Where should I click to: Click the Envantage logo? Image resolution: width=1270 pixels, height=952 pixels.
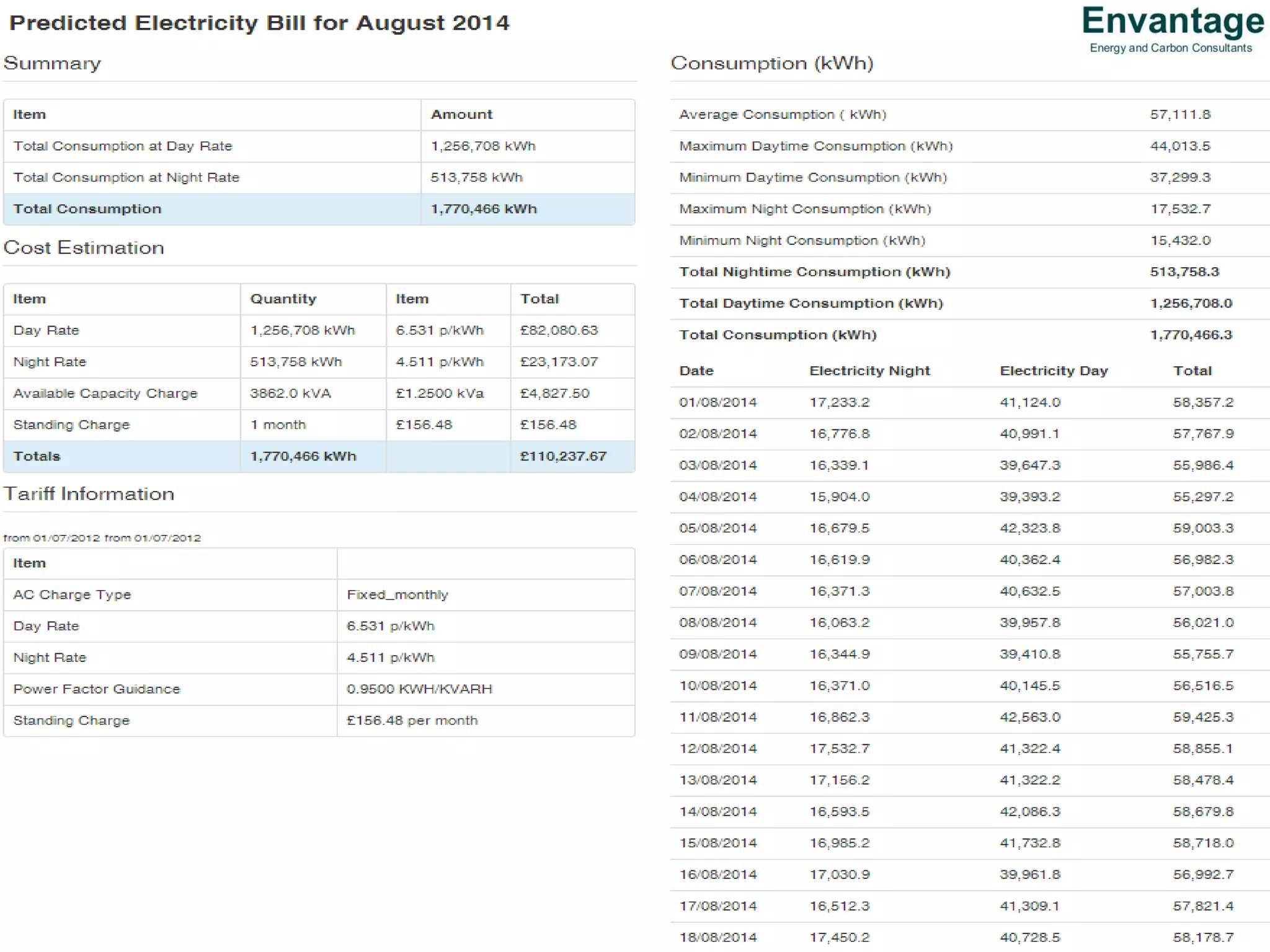tap(1172, 22)
